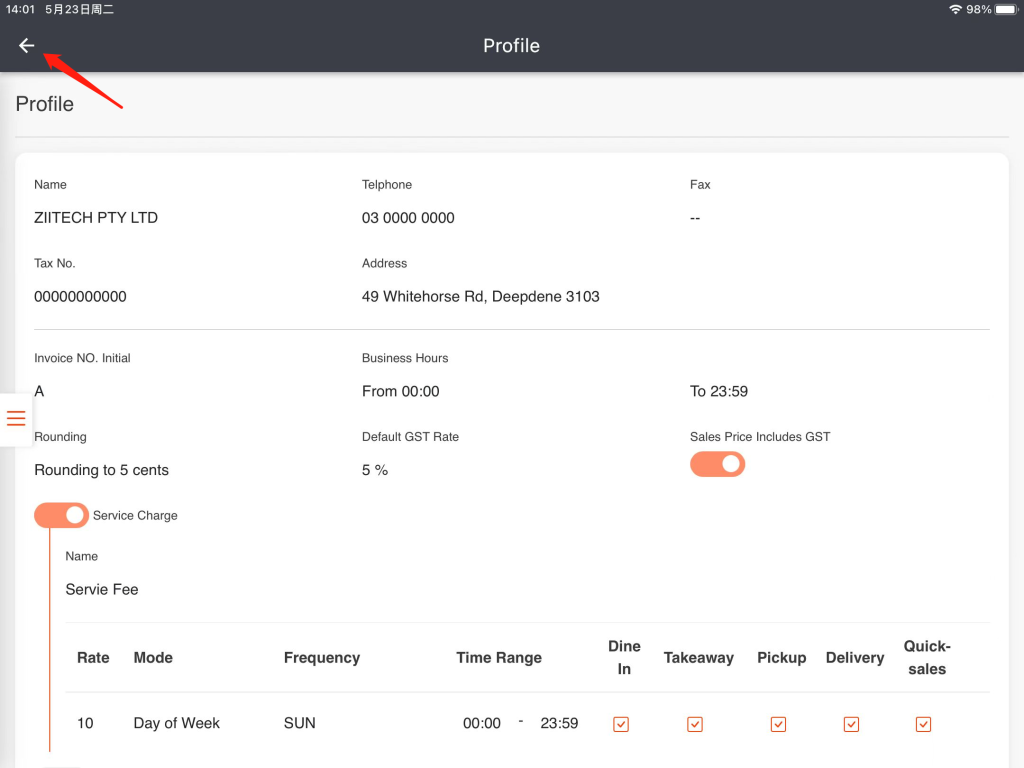Disable the Sales Price Includes GST switch

[x=717, y=464]
